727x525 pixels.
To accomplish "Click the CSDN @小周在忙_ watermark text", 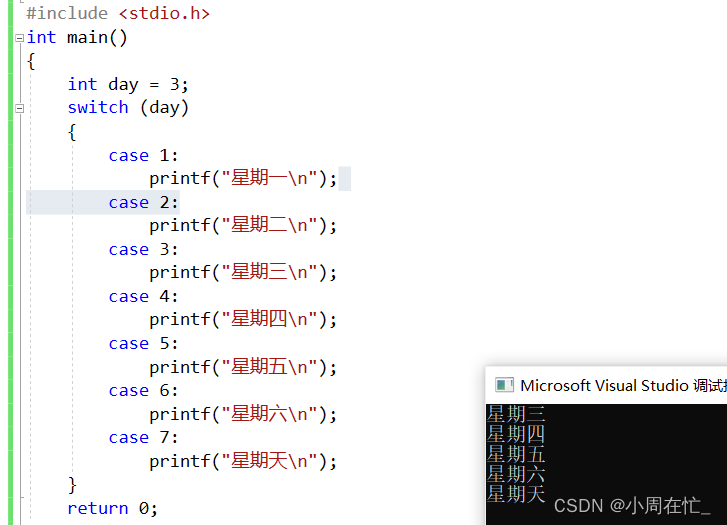I will (x=631, y=506).
